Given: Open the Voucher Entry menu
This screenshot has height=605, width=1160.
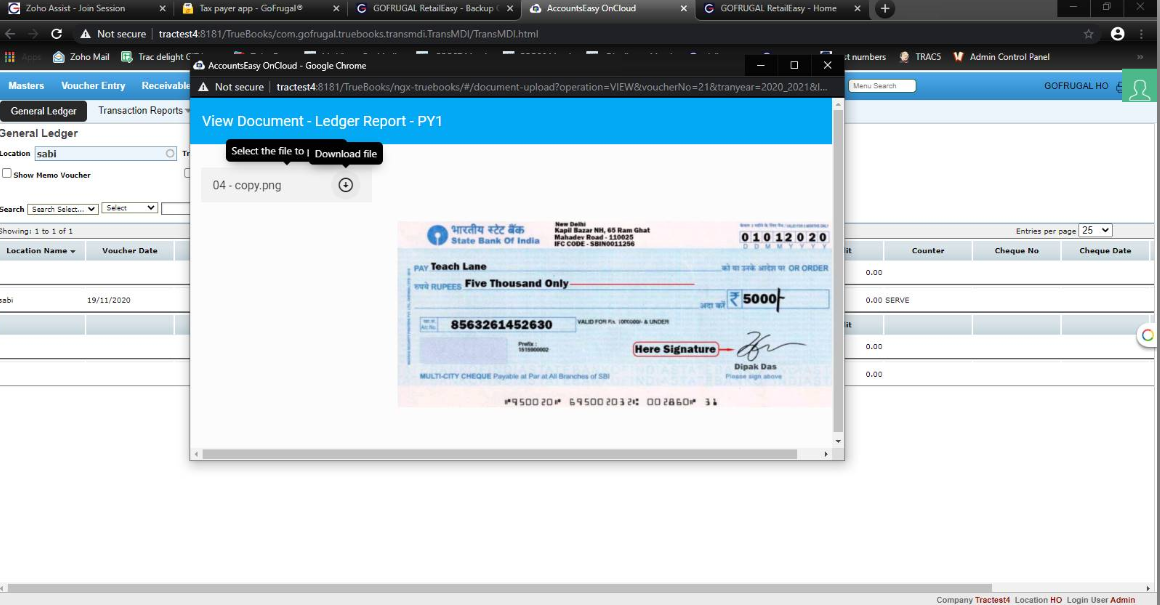Looking at the screenshot, I should [x=93, y=86].
